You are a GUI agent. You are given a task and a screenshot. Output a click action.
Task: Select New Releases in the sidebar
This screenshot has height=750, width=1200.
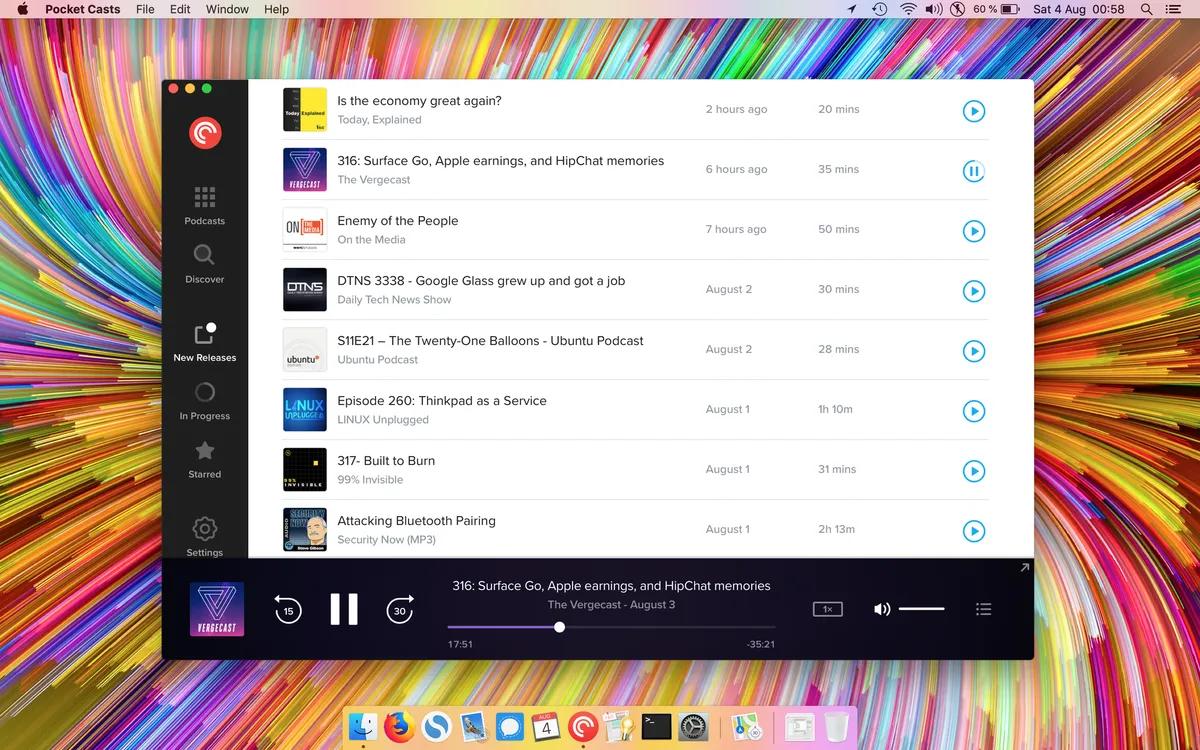pyautogui.click(x=204, y=341)
